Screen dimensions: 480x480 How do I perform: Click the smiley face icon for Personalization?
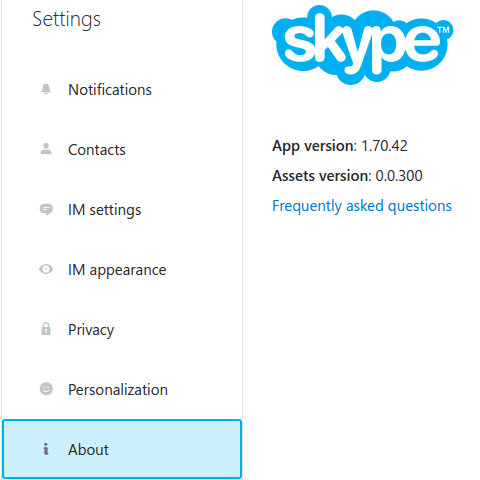click(46, 389)
